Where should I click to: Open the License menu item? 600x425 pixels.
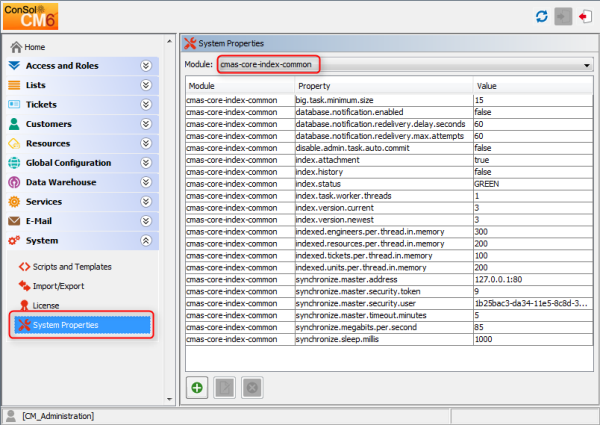(46, 305)
